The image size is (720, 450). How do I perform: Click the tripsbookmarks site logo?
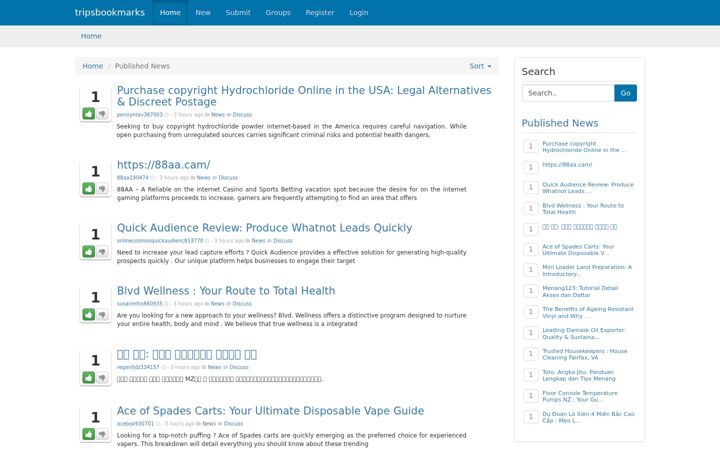click(110, 12)
